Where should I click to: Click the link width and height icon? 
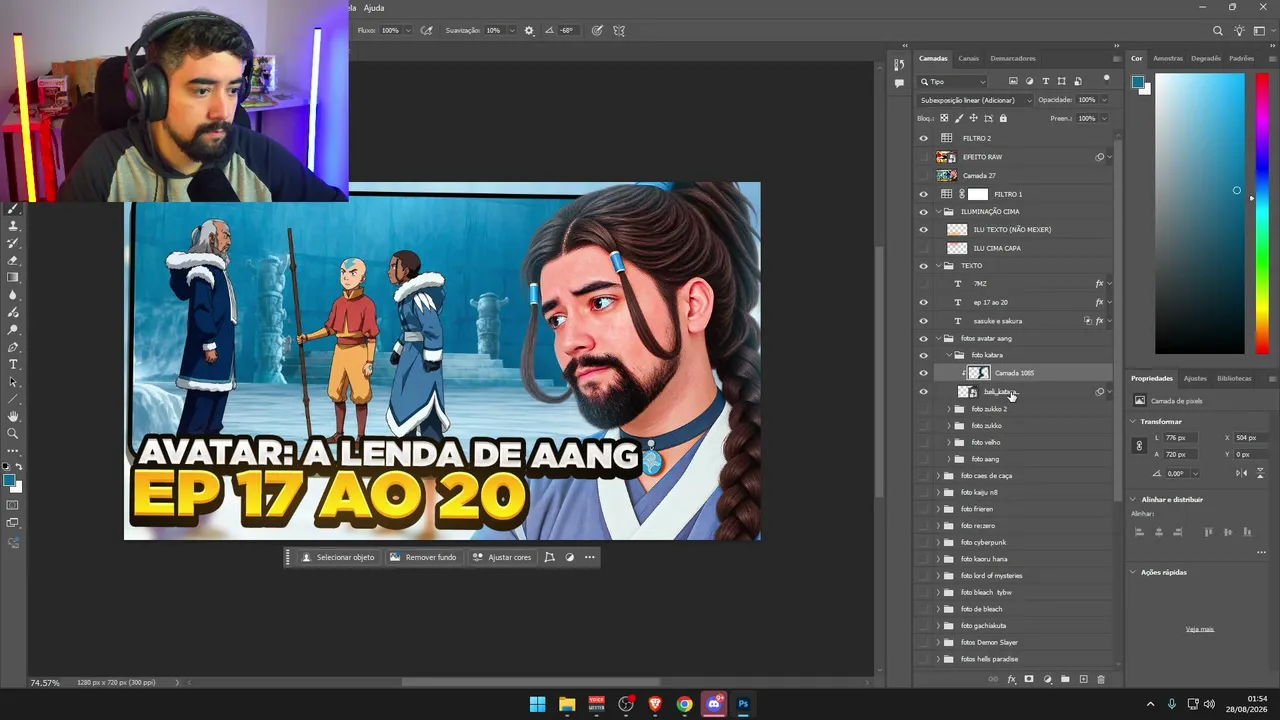[x=1139, y=446]
